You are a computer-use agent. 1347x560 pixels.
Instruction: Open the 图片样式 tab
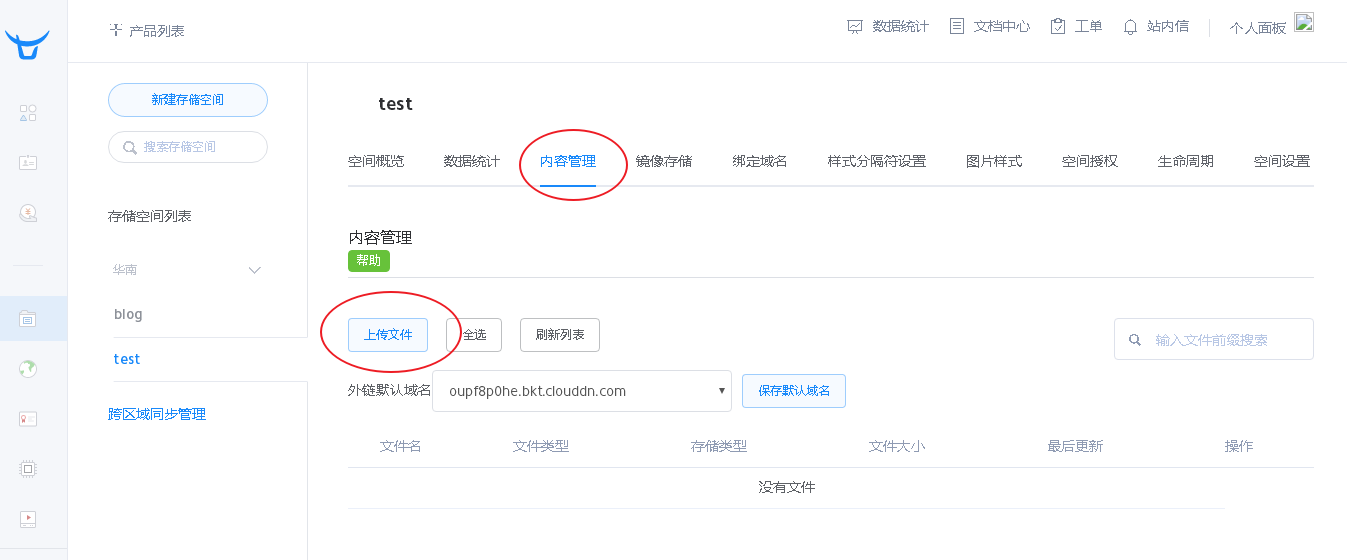[994, 161]
